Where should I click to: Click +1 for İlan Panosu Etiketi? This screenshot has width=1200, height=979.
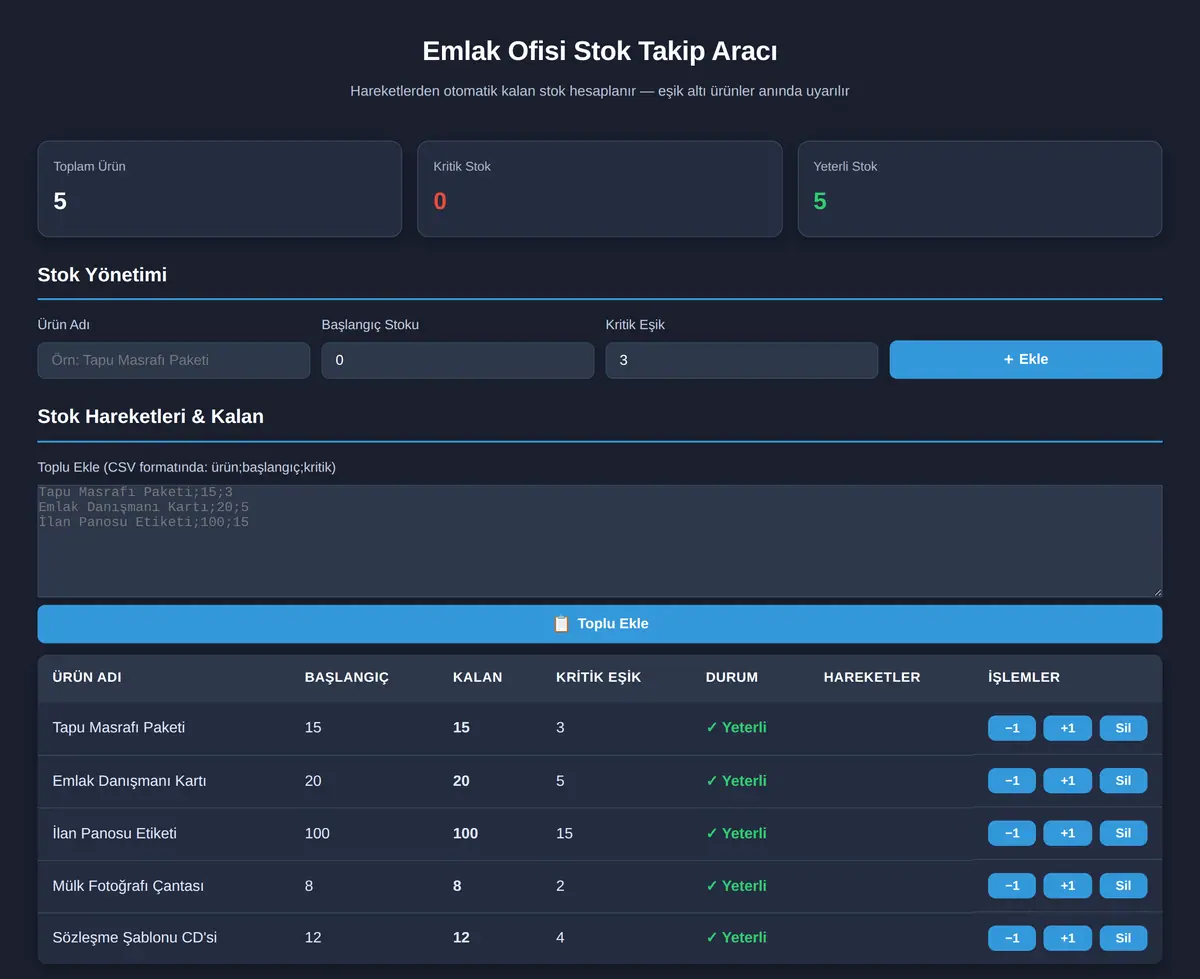(1068, 833)
